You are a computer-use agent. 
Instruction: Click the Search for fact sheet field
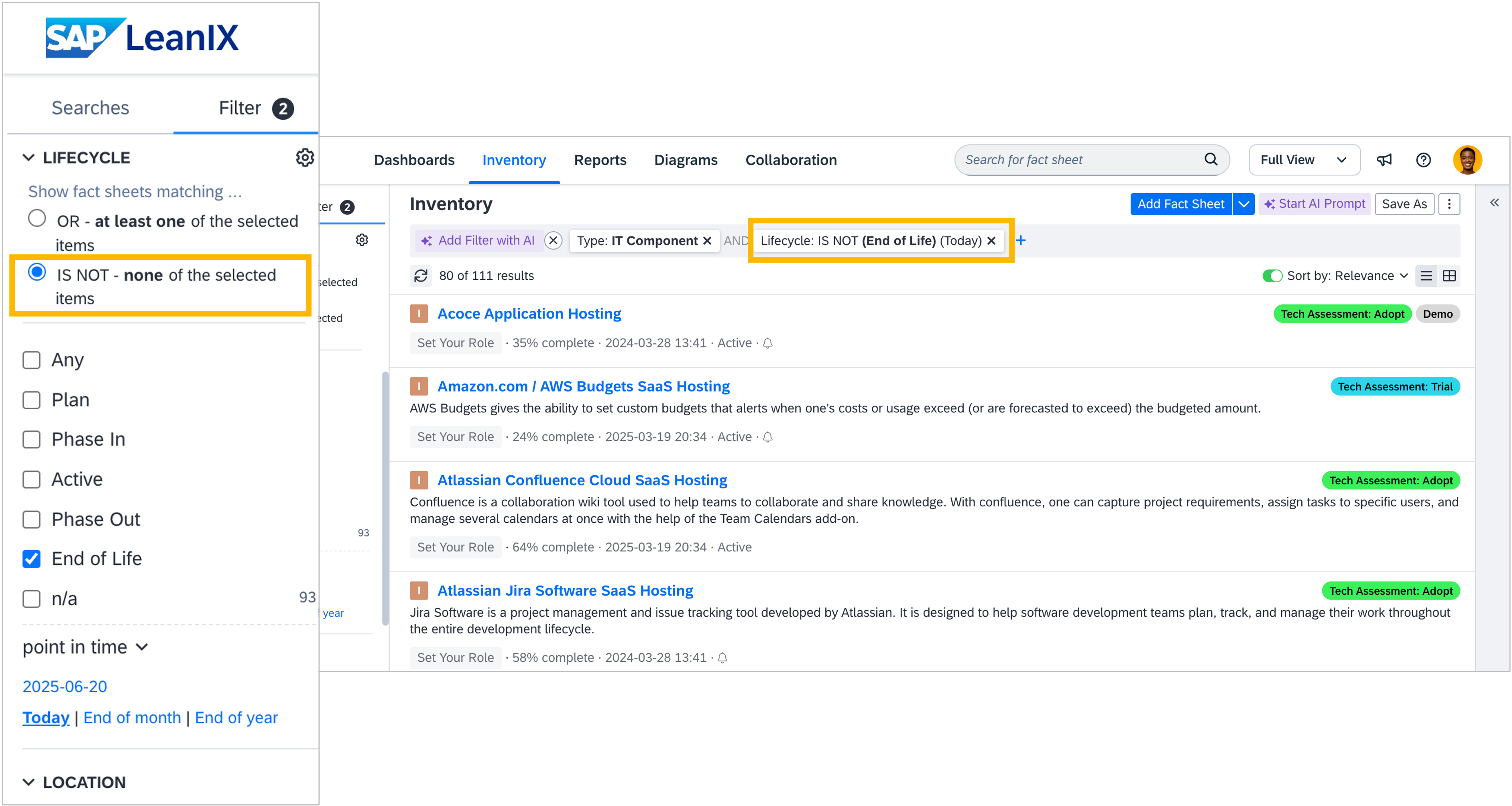tap(1091, 160)
